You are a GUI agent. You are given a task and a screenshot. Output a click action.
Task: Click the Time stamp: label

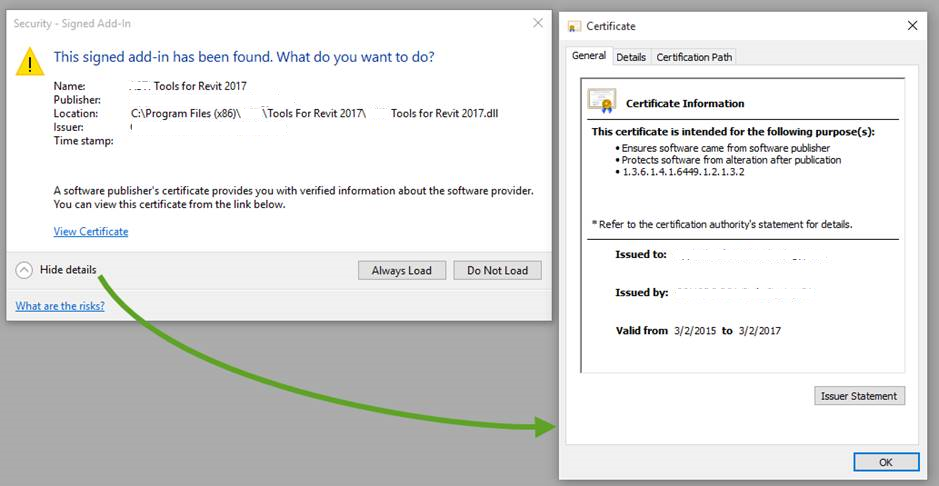click(x=84, y=141)
